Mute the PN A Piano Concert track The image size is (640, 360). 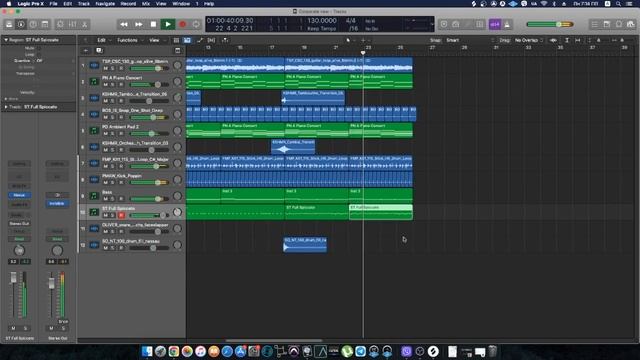coord(105,84)
